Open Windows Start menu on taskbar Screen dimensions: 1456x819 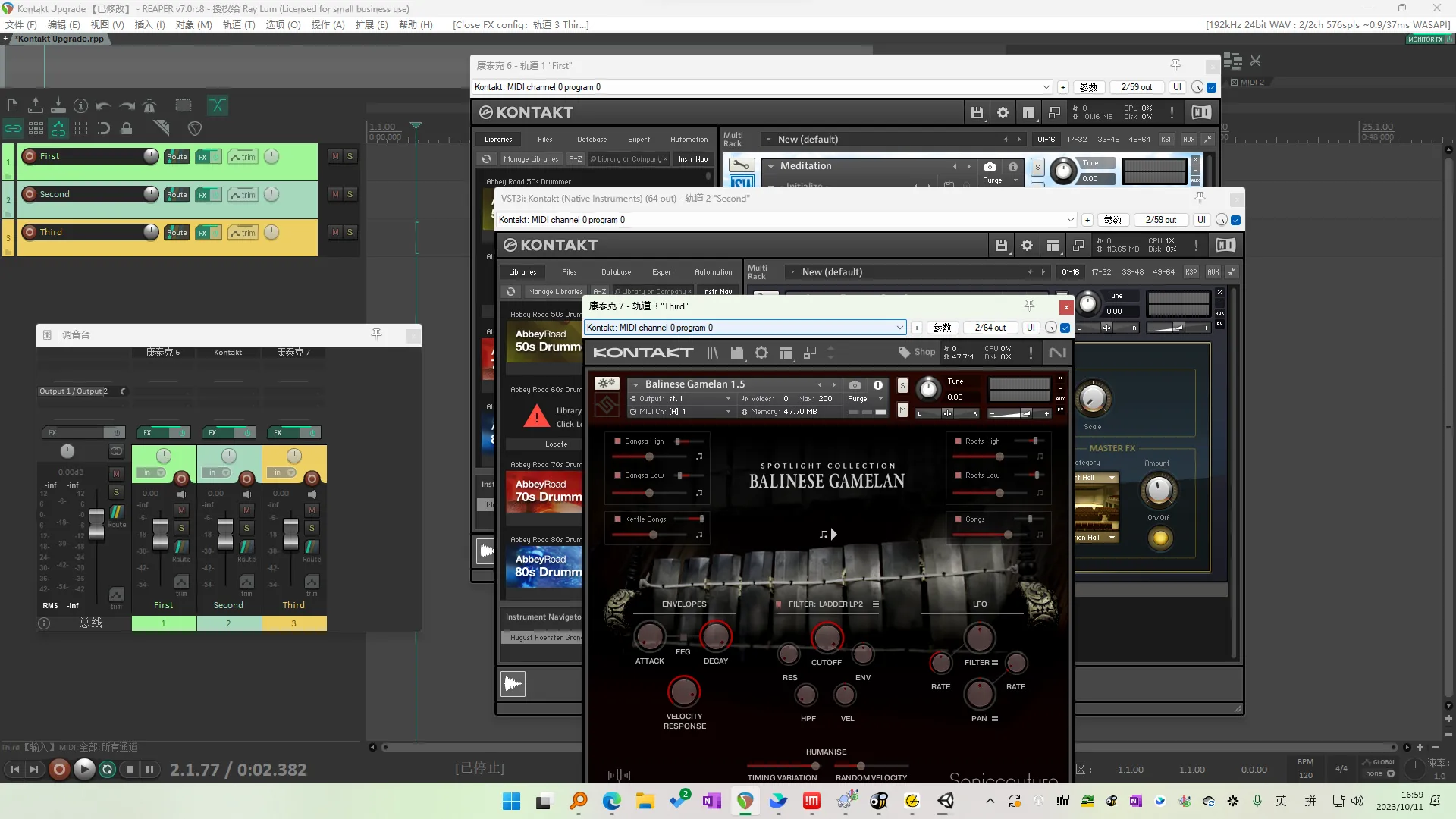point(511,801)
